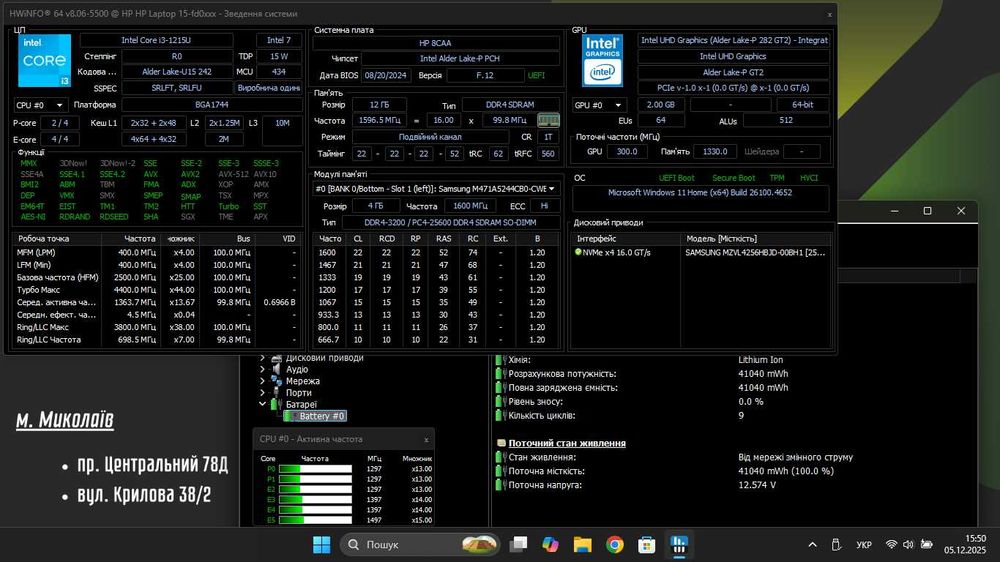This screenshot has height=562, width=1000.
Task: Click the battery icon on Кількість циклів row
Action: (501, 415)
